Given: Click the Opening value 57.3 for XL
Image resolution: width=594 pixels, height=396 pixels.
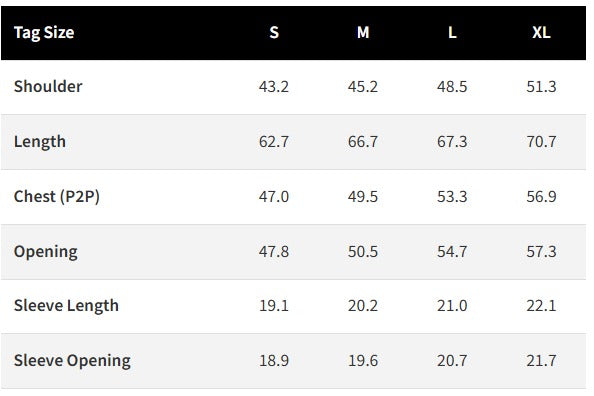Looking at the screenshot, I should tap(541, 252).
